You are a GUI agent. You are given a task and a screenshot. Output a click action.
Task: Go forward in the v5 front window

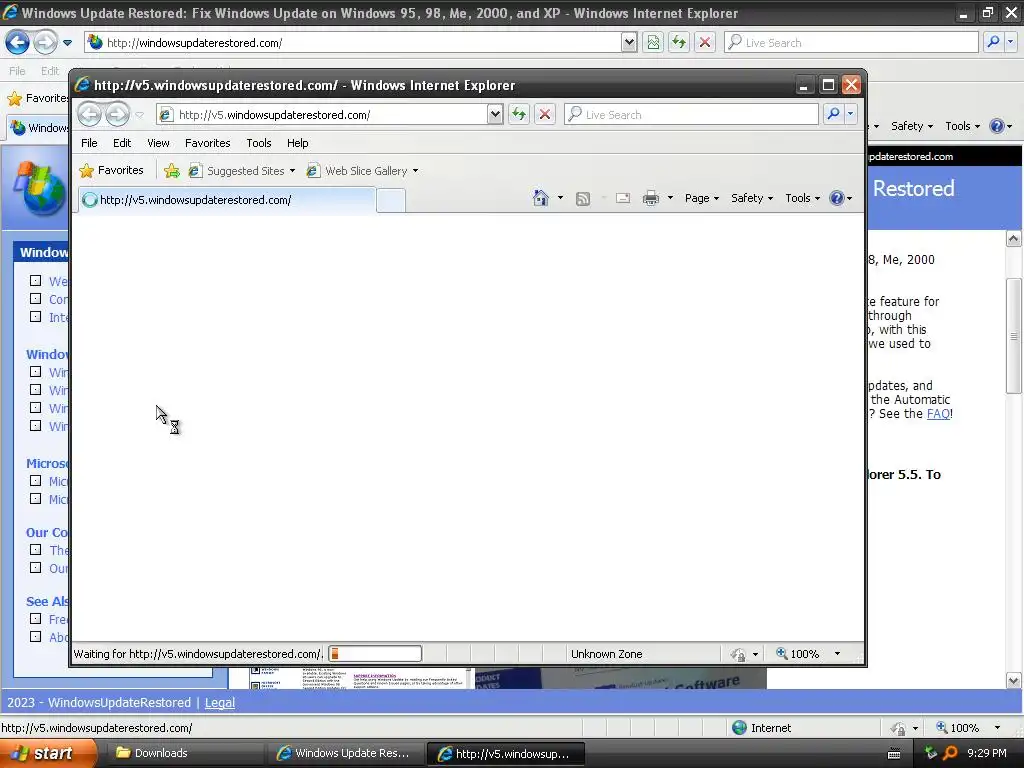[118, 115]
